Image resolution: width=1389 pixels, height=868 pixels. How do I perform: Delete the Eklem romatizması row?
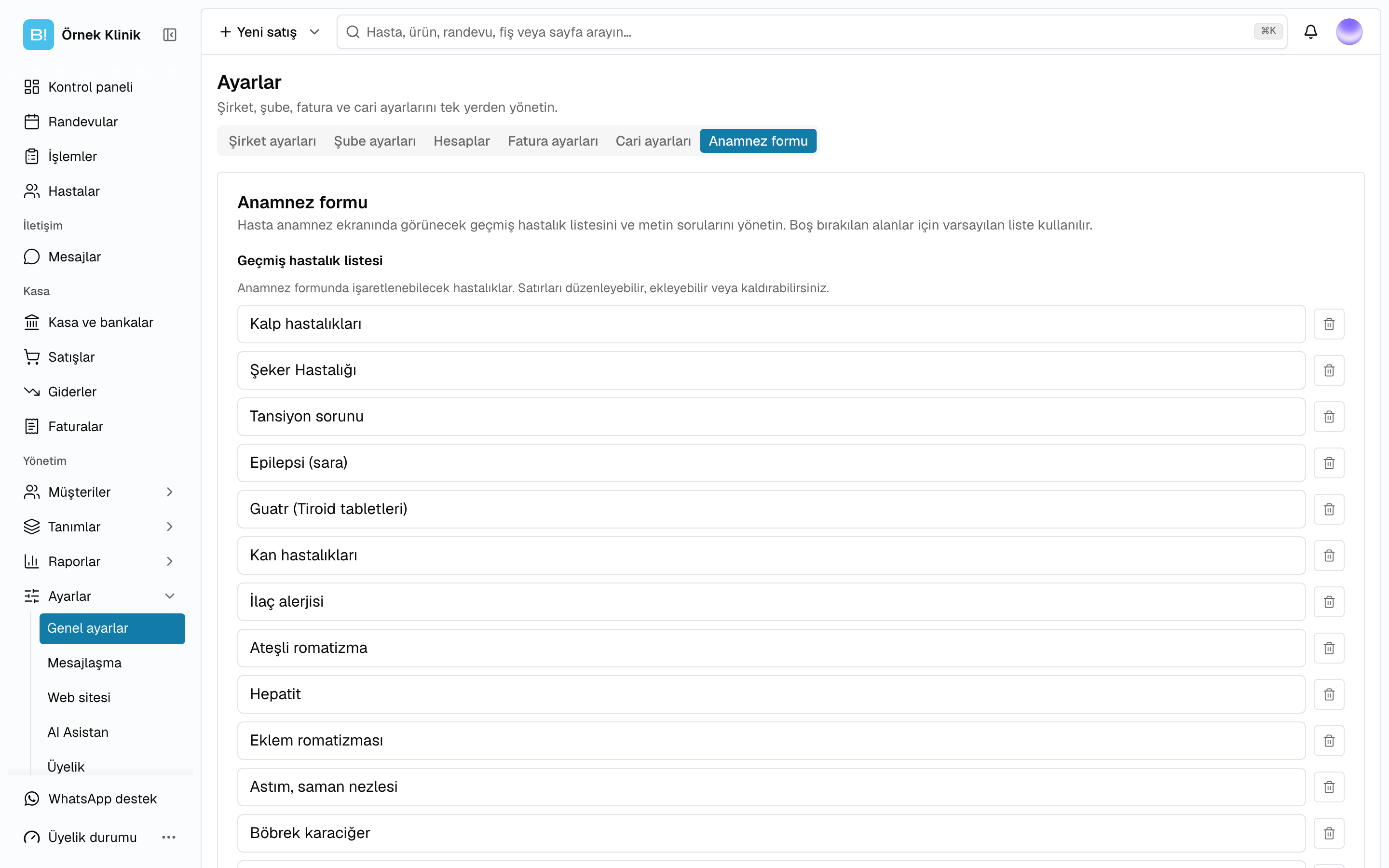pos(1329,741)
